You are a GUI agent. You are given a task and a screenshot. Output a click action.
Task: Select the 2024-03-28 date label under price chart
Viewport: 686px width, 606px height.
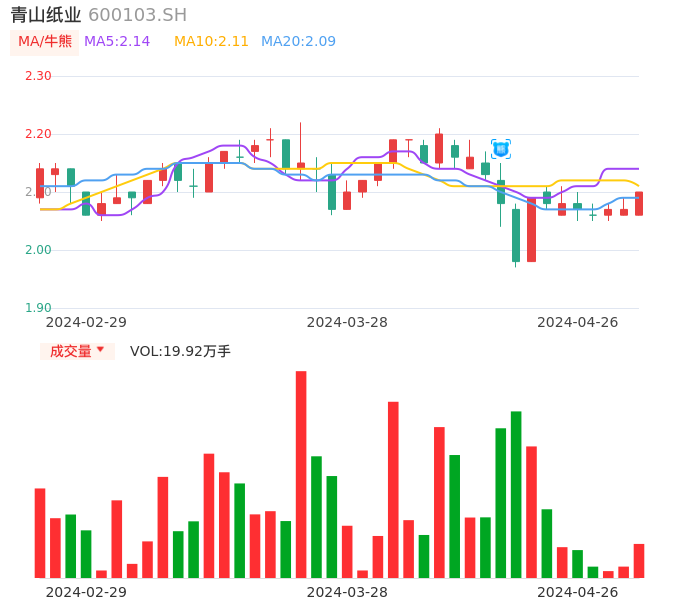(347, 322)
